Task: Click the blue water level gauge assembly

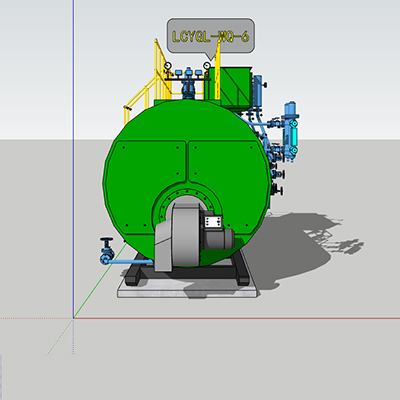Action: coord(290,131)
